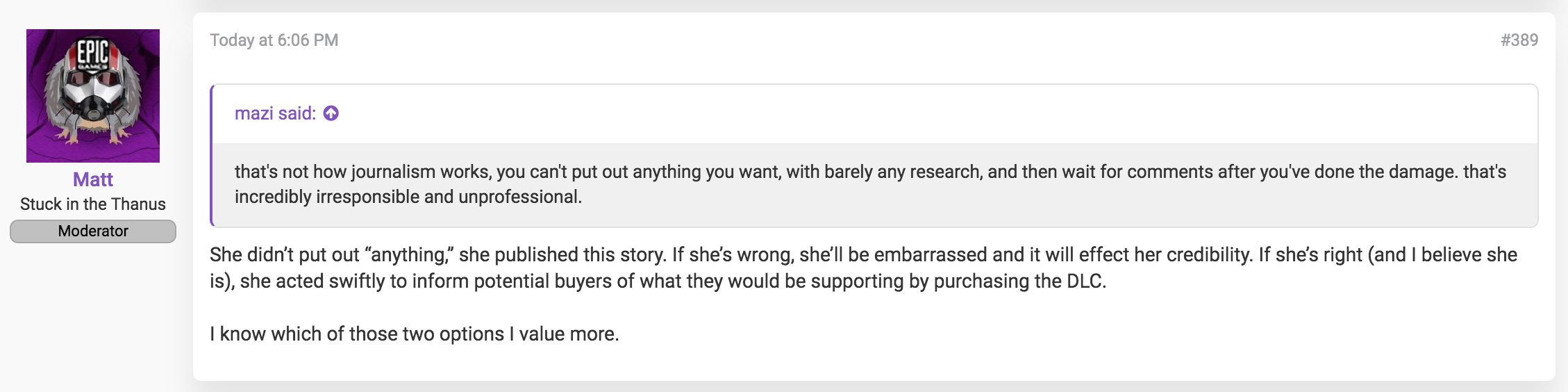Viewport: 1568px width, 392px height.
Task: Open Matt's avatar image
Action: point(93,96)
